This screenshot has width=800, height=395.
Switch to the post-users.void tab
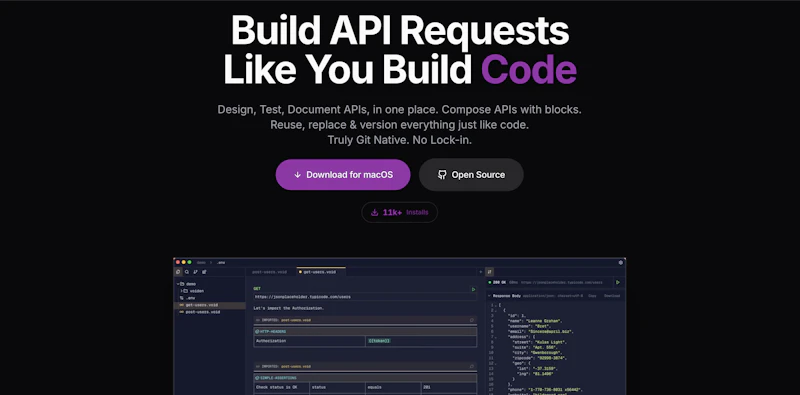click(269, 272)
